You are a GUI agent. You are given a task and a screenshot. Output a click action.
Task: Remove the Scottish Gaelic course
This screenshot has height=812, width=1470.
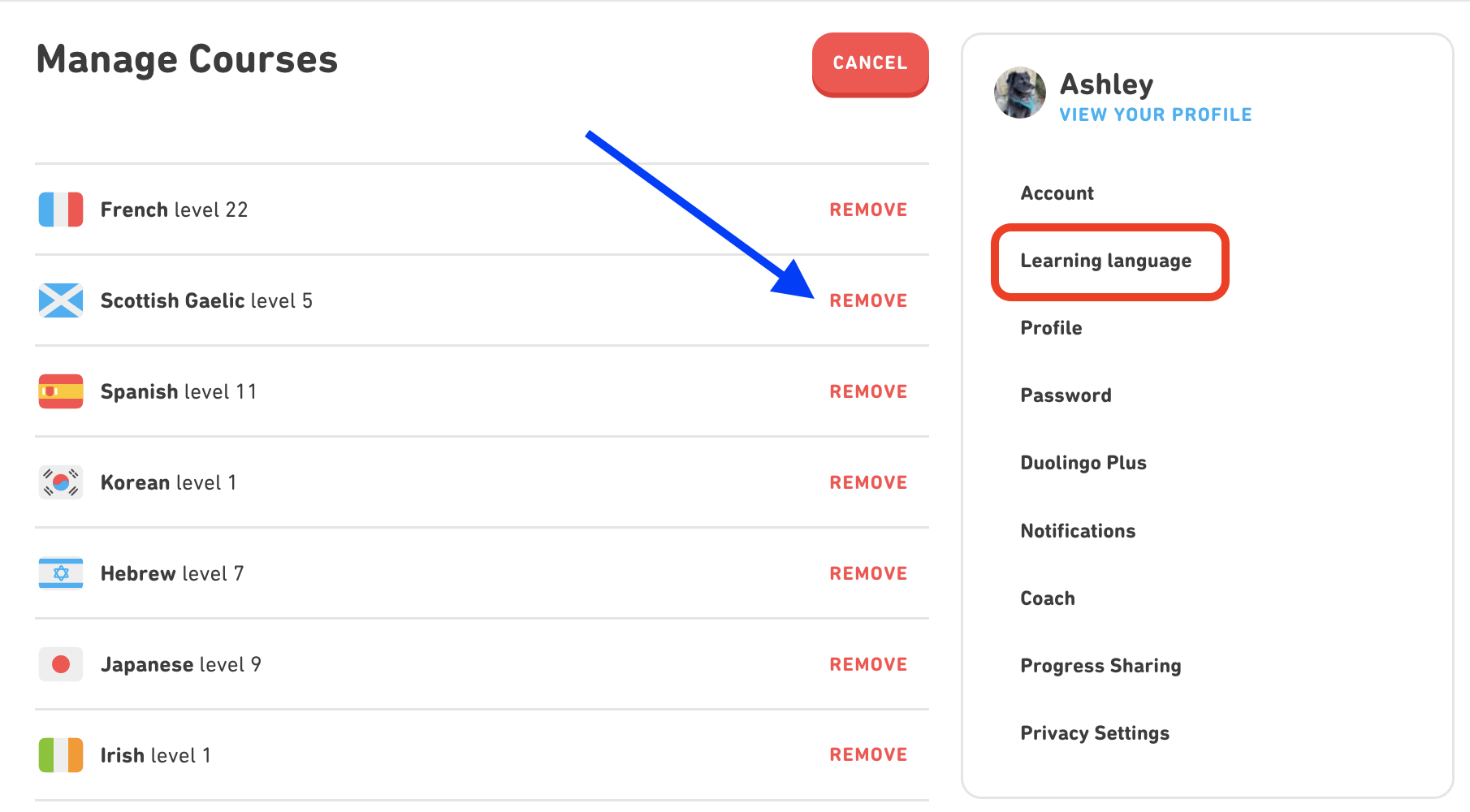pyautogui.click(x=867, y=300)
